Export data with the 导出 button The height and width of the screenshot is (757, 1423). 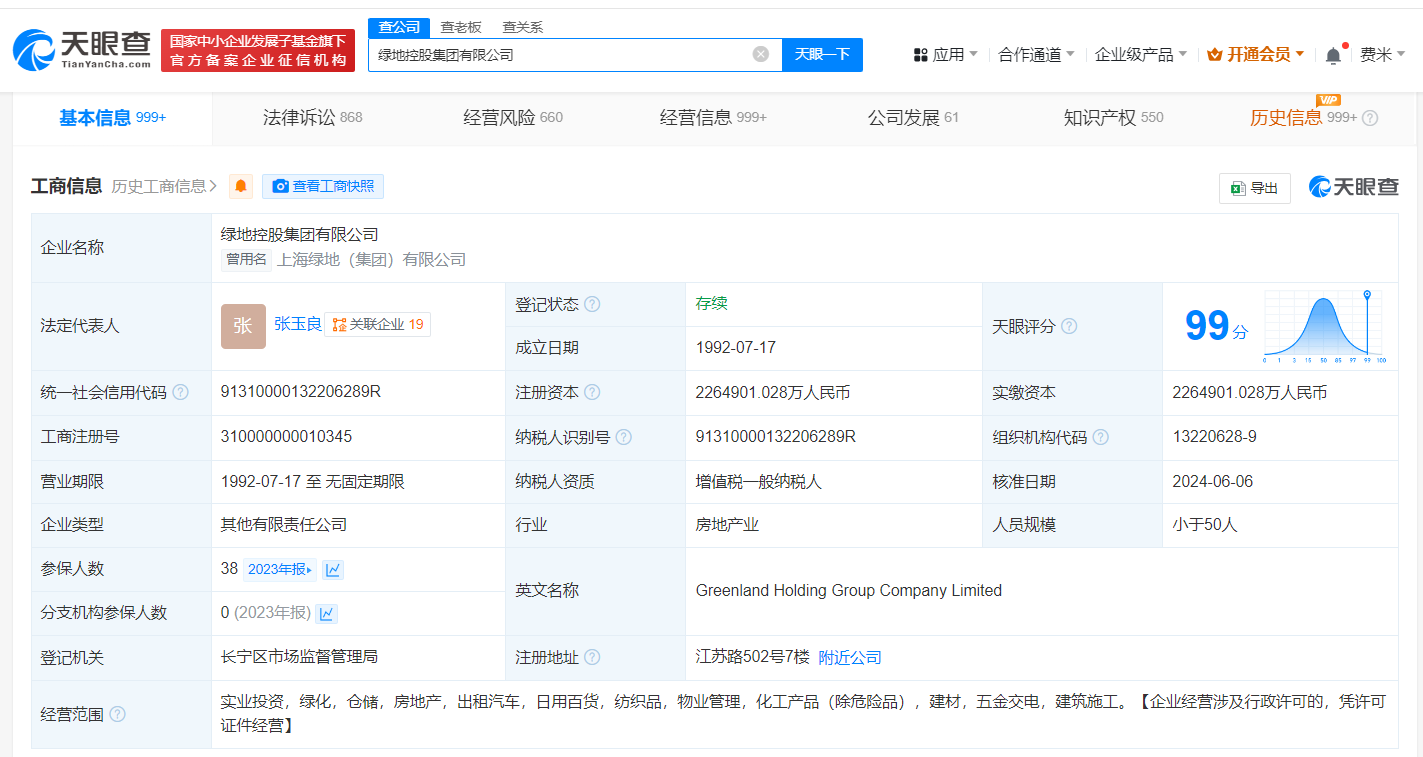[x=1255, y=187]
